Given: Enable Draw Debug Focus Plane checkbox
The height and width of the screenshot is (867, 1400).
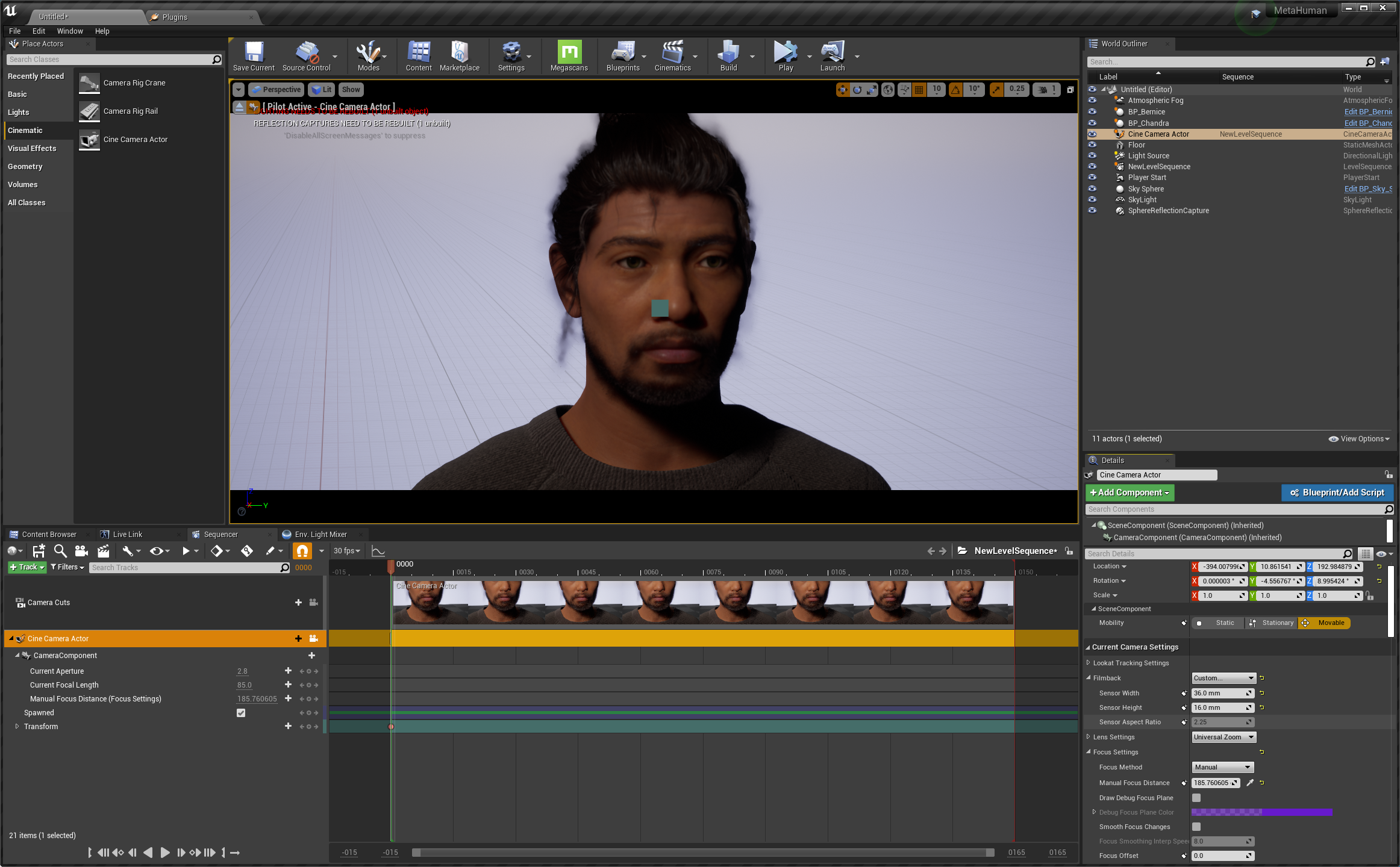Looking at the screenshot, I should [1196, 798].
